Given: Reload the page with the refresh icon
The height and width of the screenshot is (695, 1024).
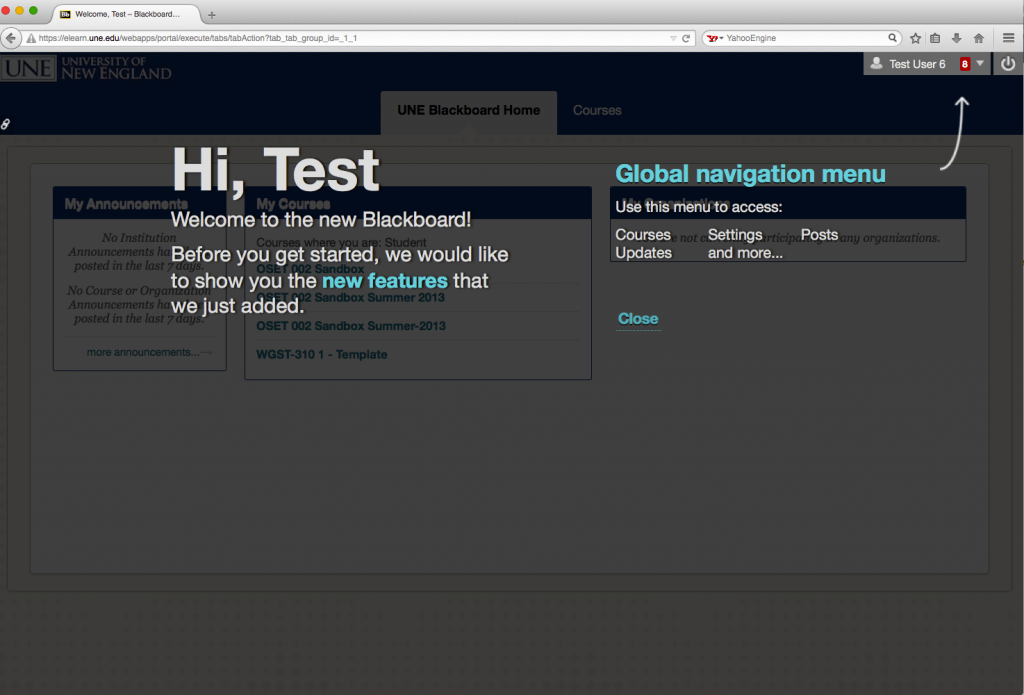Looking at the screenshot, I should click(x=686, y=39).
